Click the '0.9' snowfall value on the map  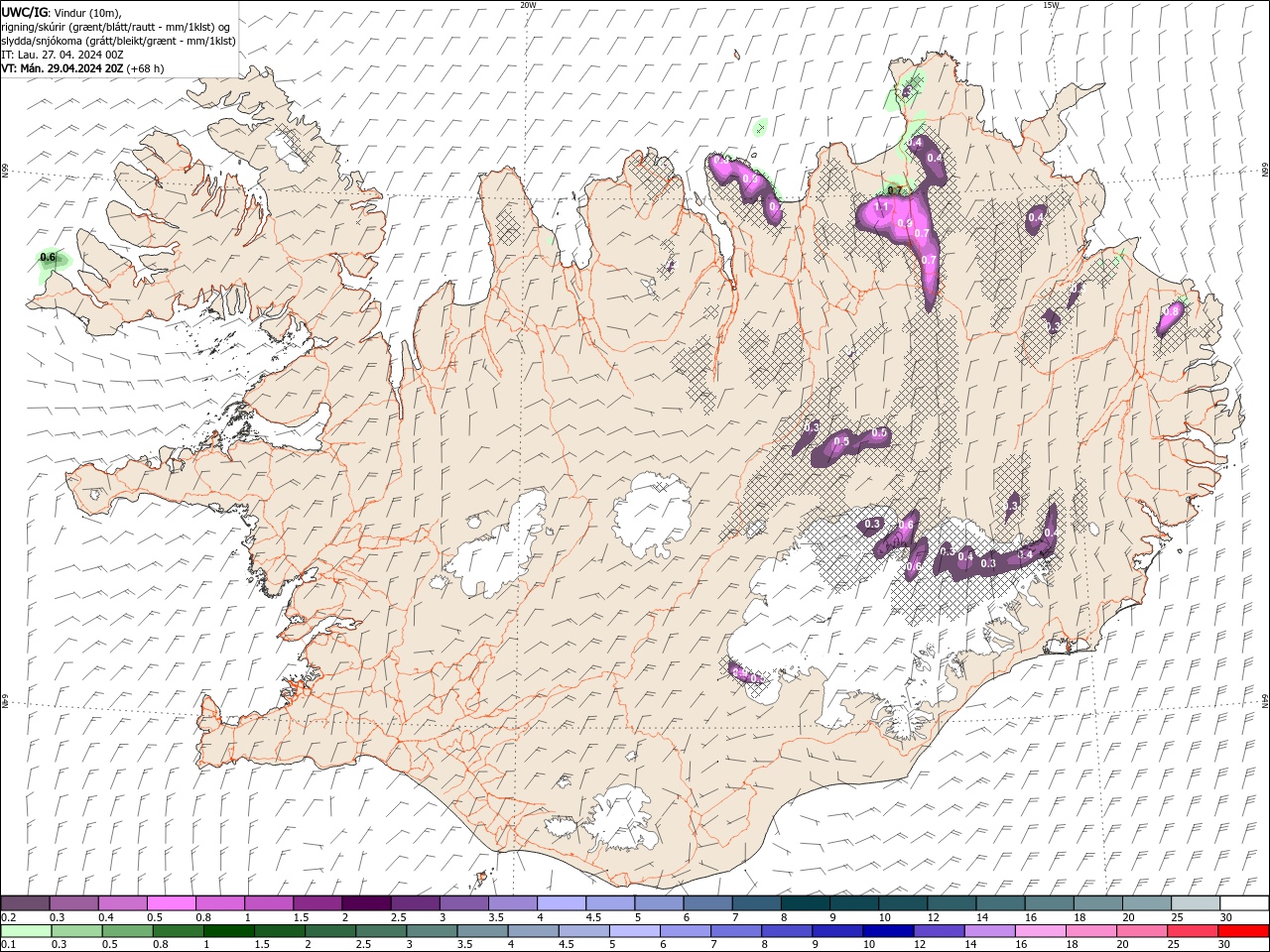(904, 224)
